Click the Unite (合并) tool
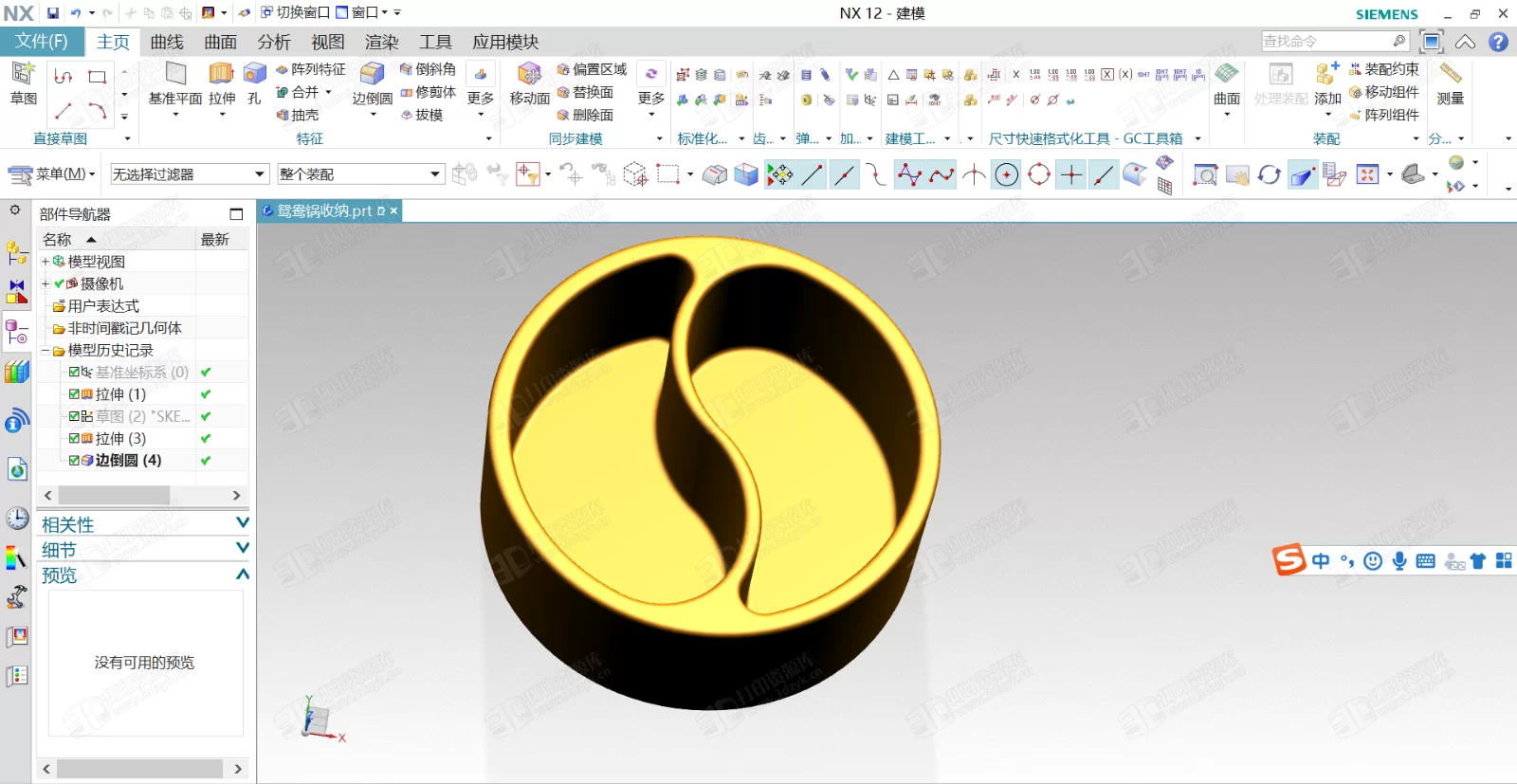The width and height of the screenshot is (1517, 784). pos(298,92)
